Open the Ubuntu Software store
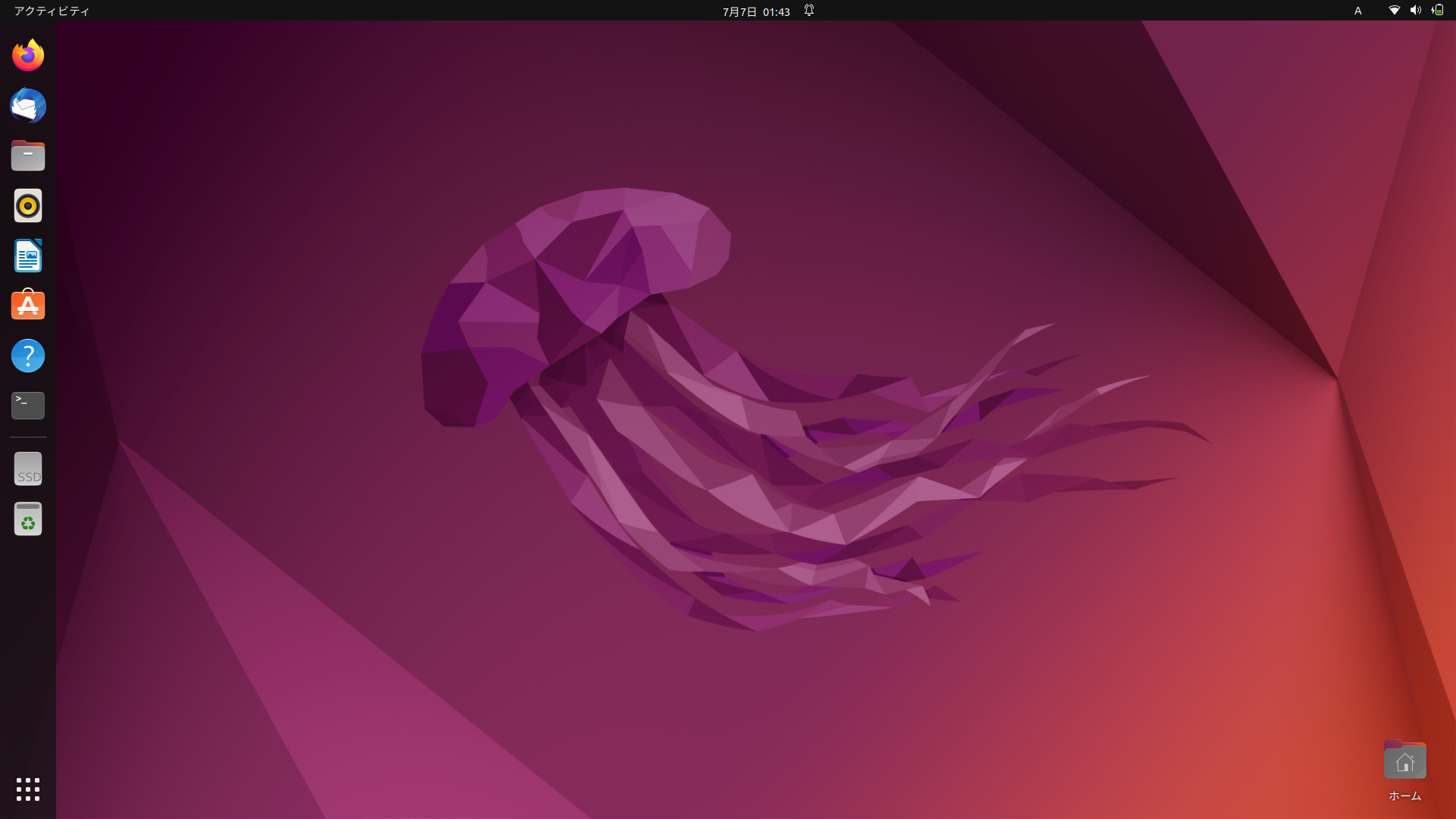 coord(27,305)
